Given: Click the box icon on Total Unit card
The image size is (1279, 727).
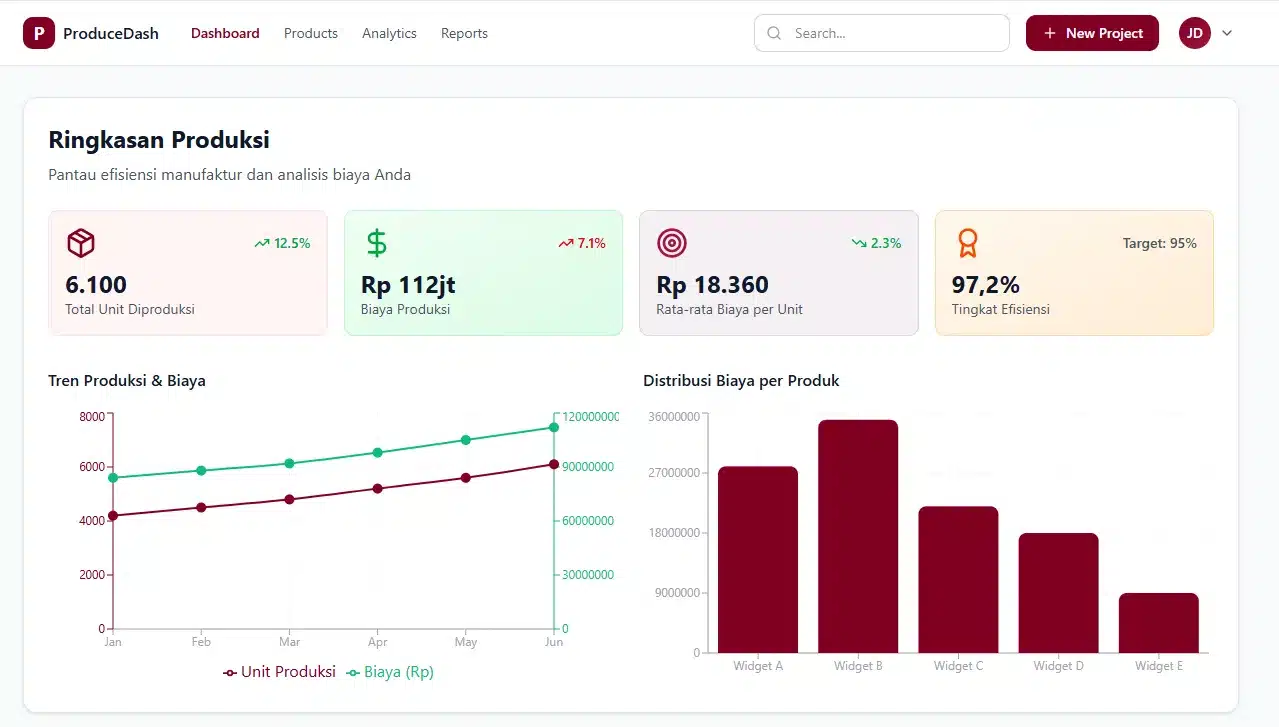Looking at the screenshot, I should click(81, 243).
